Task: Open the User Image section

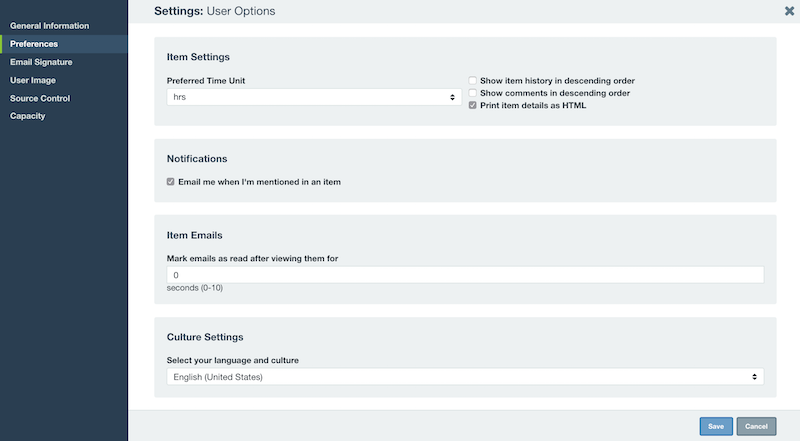Action: coord(33,80)
